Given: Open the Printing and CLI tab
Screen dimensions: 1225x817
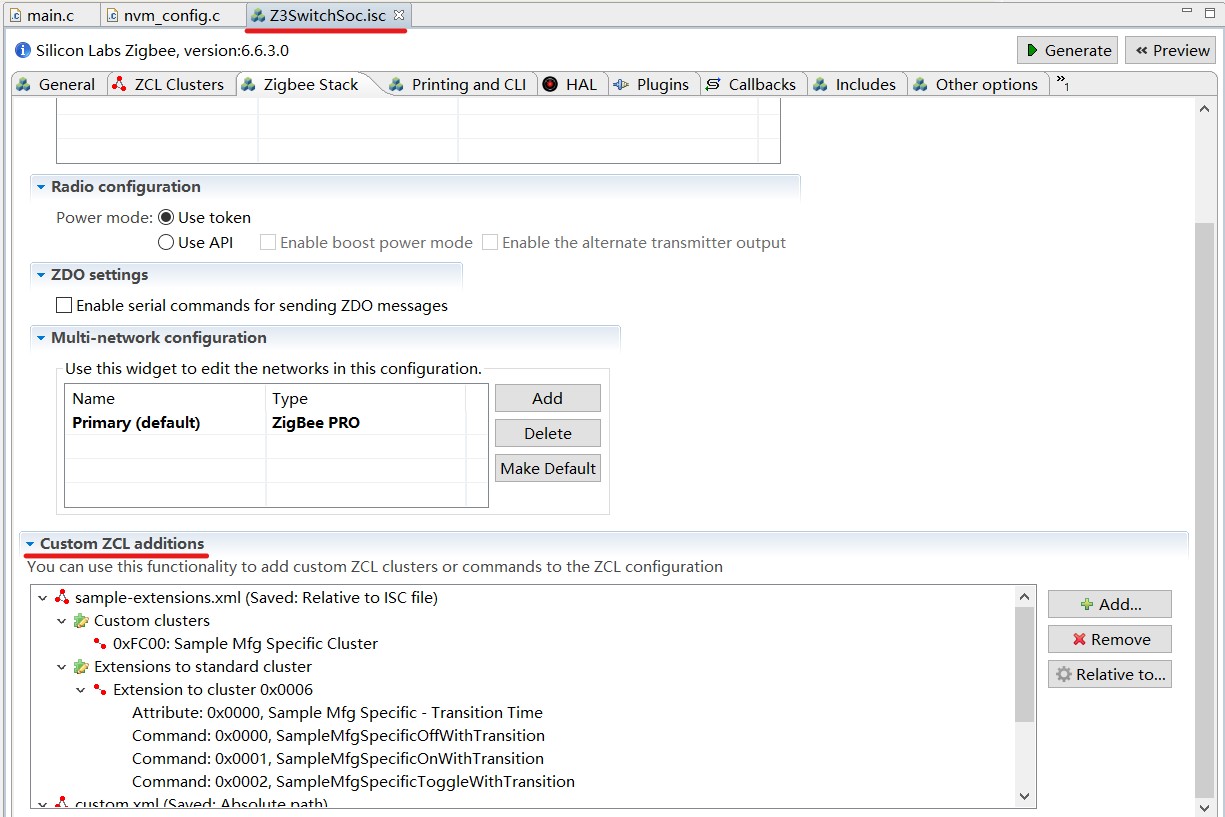Looking at the screenshot, I should [x=459, y=84].
